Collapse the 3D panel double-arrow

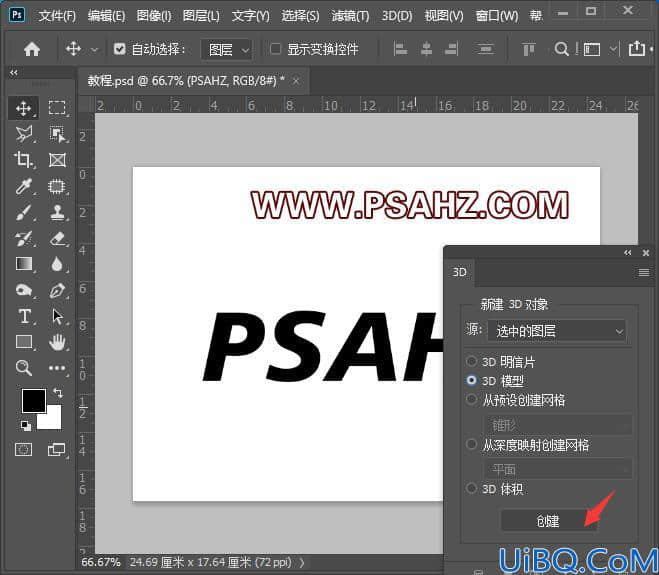pos(627,253)
